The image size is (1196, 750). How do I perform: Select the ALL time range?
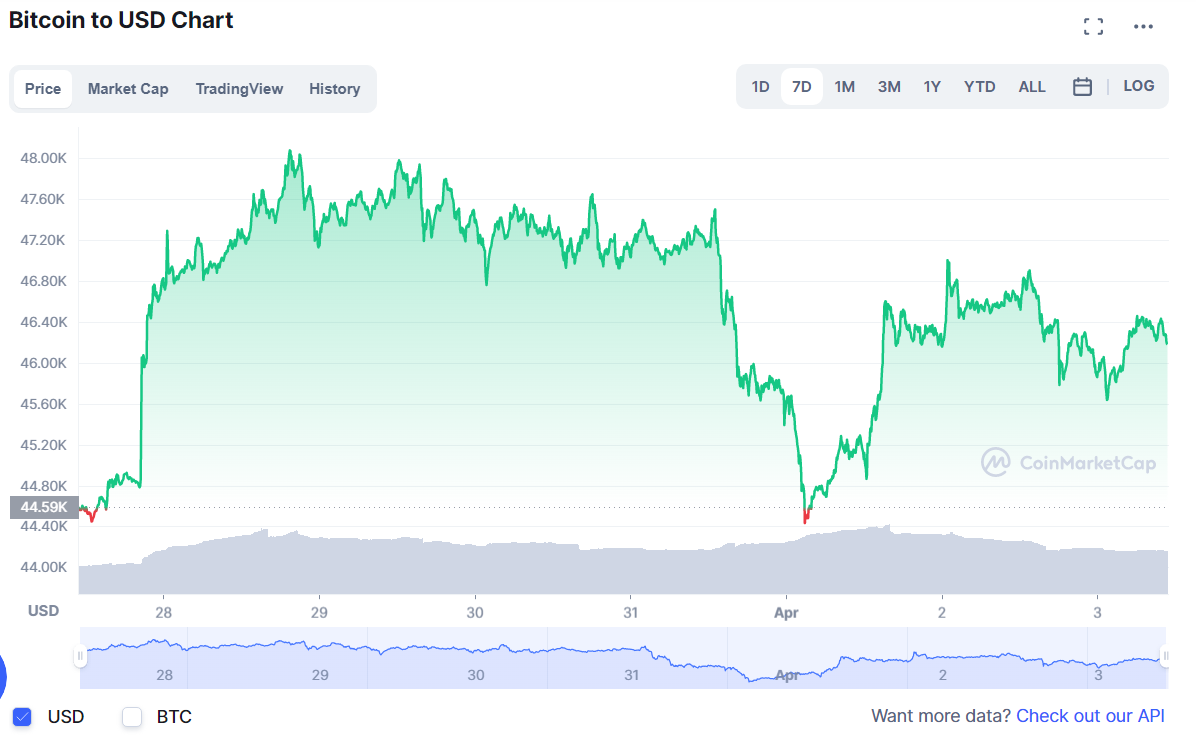click(1031, 87)
